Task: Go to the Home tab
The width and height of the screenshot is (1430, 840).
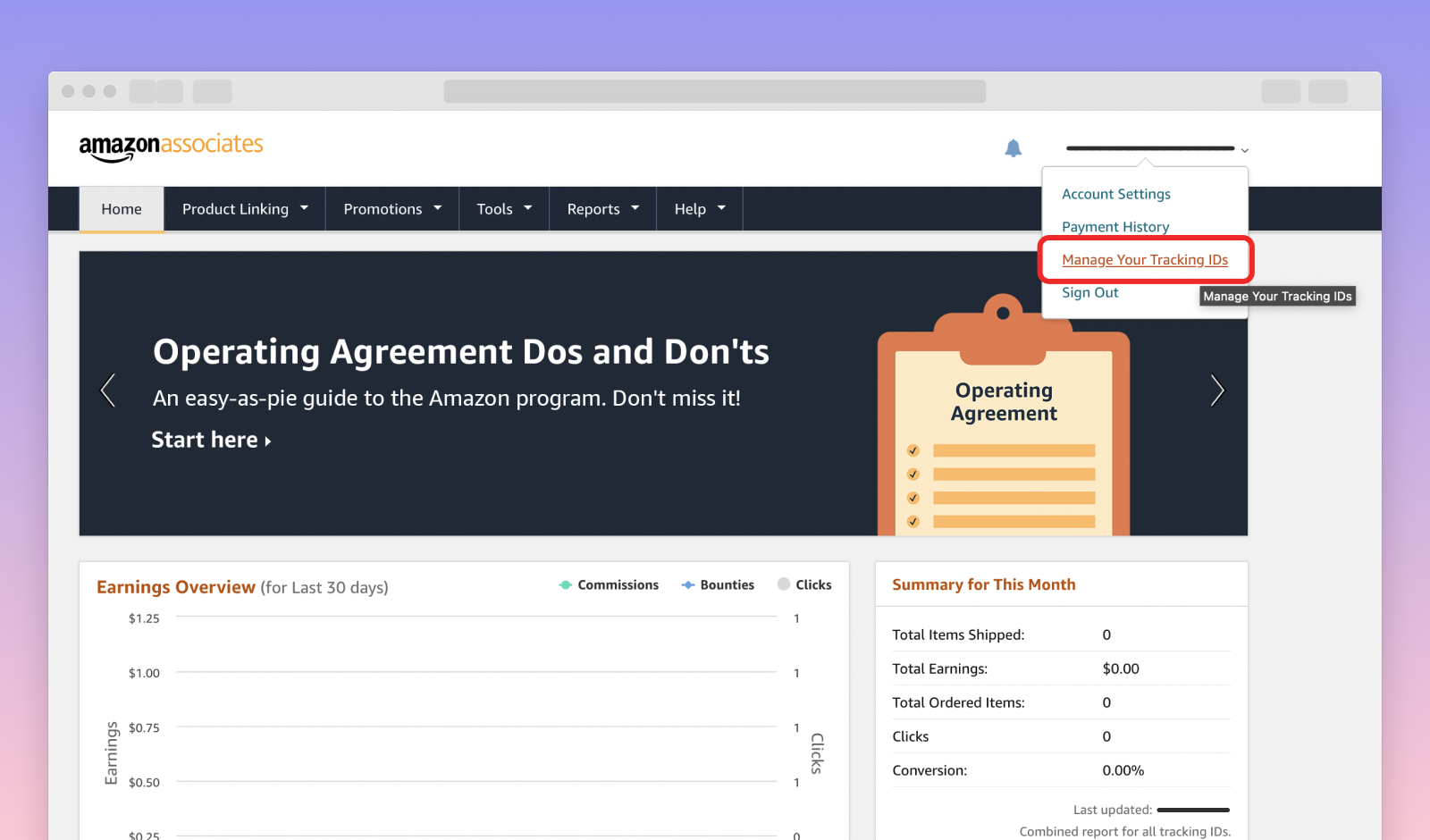Action: (x=122, y=209)
